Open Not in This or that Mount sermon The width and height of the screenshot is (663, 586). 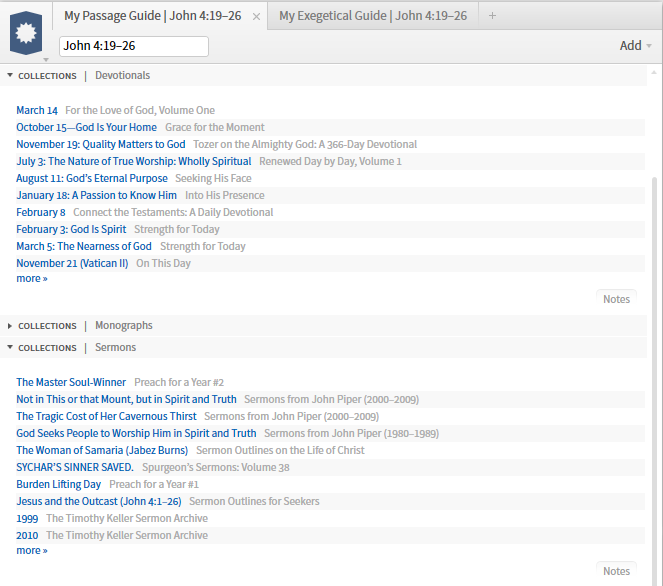[126, 399]
